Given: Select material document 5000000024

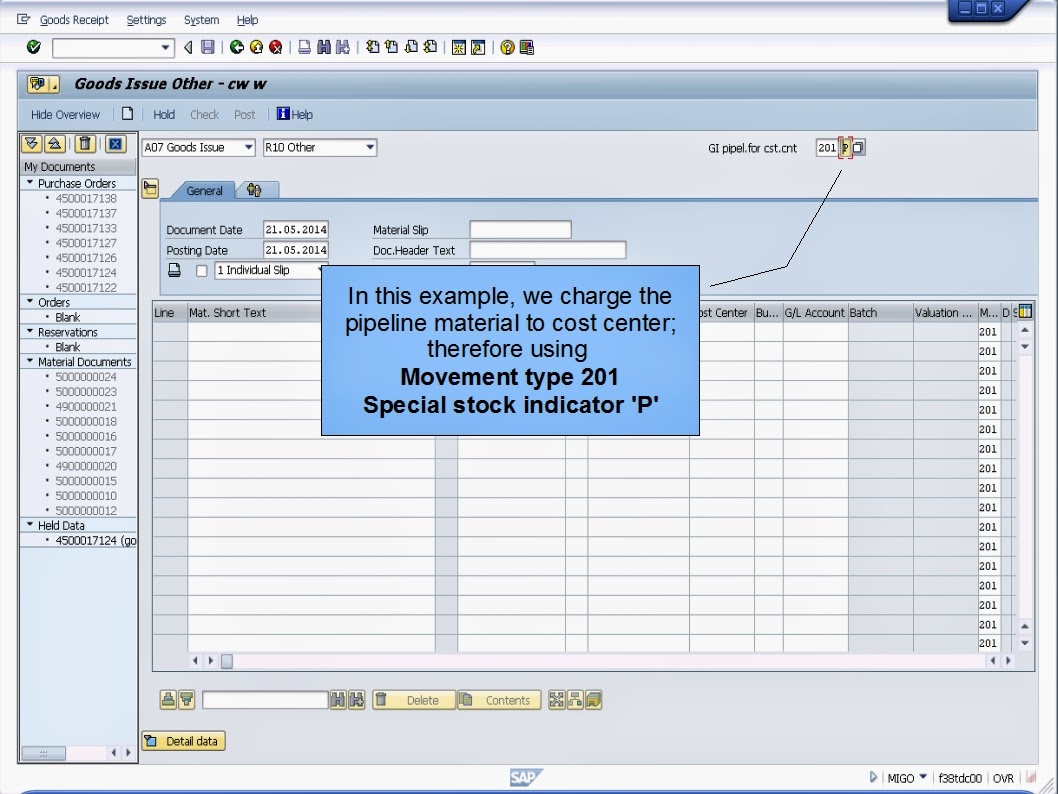Looking at the screenshot, I should point(86,376).
